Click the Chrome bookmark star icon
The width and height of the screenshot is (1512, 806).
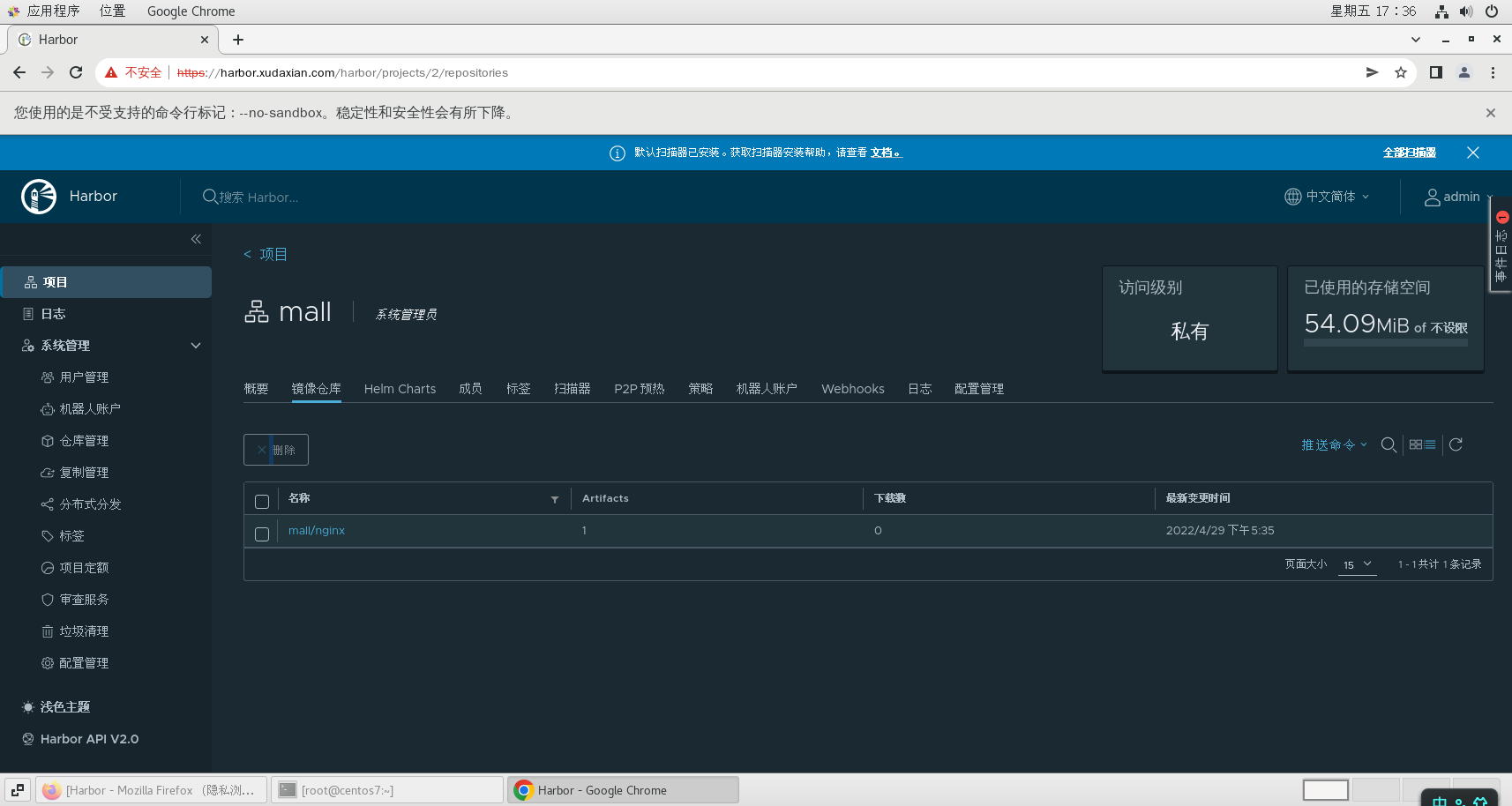click(x=1401, y=73)
